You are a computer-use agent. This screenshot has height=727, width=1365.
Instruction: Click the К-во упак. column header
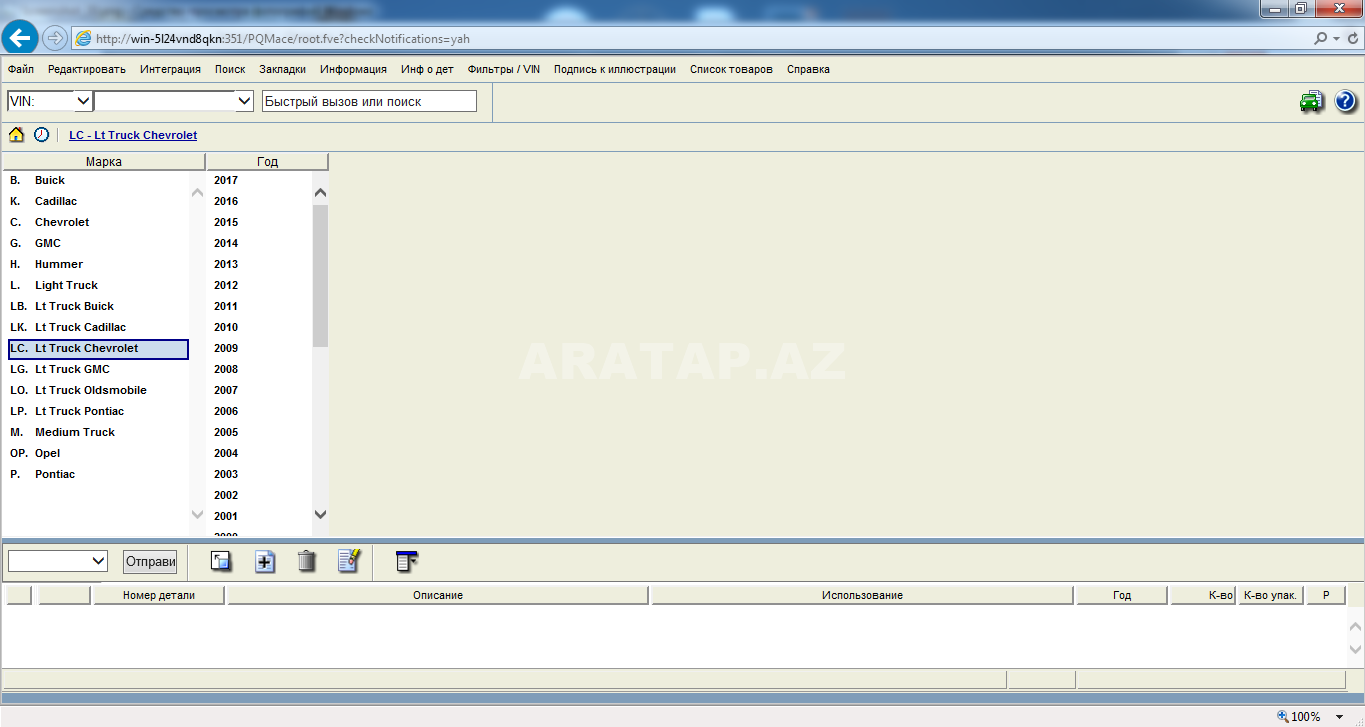click(x=1270, y=595)
